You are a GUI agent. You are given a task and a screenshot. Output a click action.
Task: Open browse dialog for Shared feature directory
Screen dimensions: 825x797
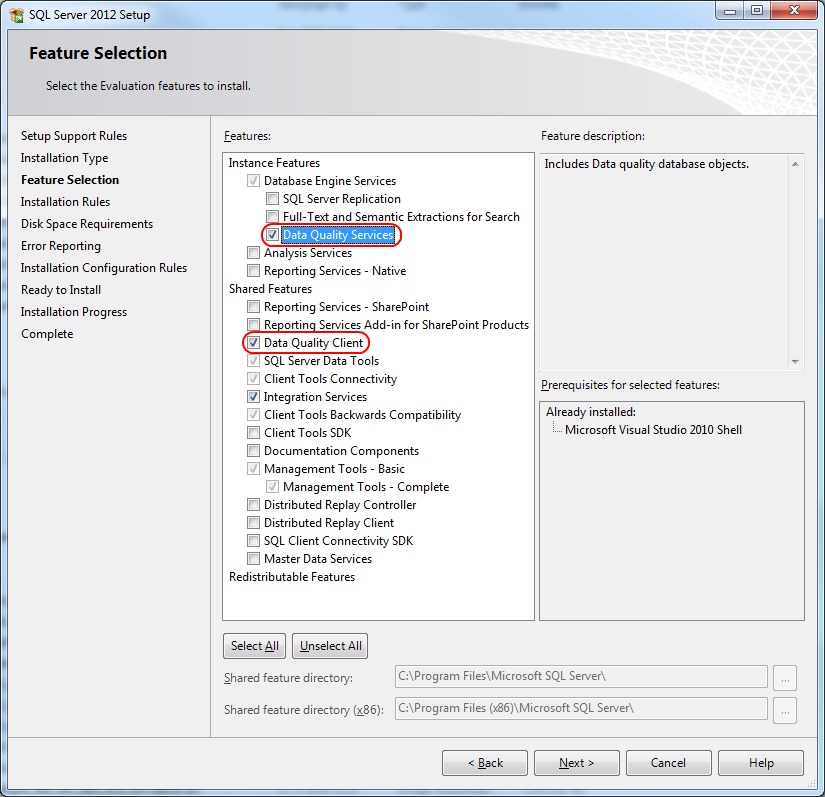point(785,677)
